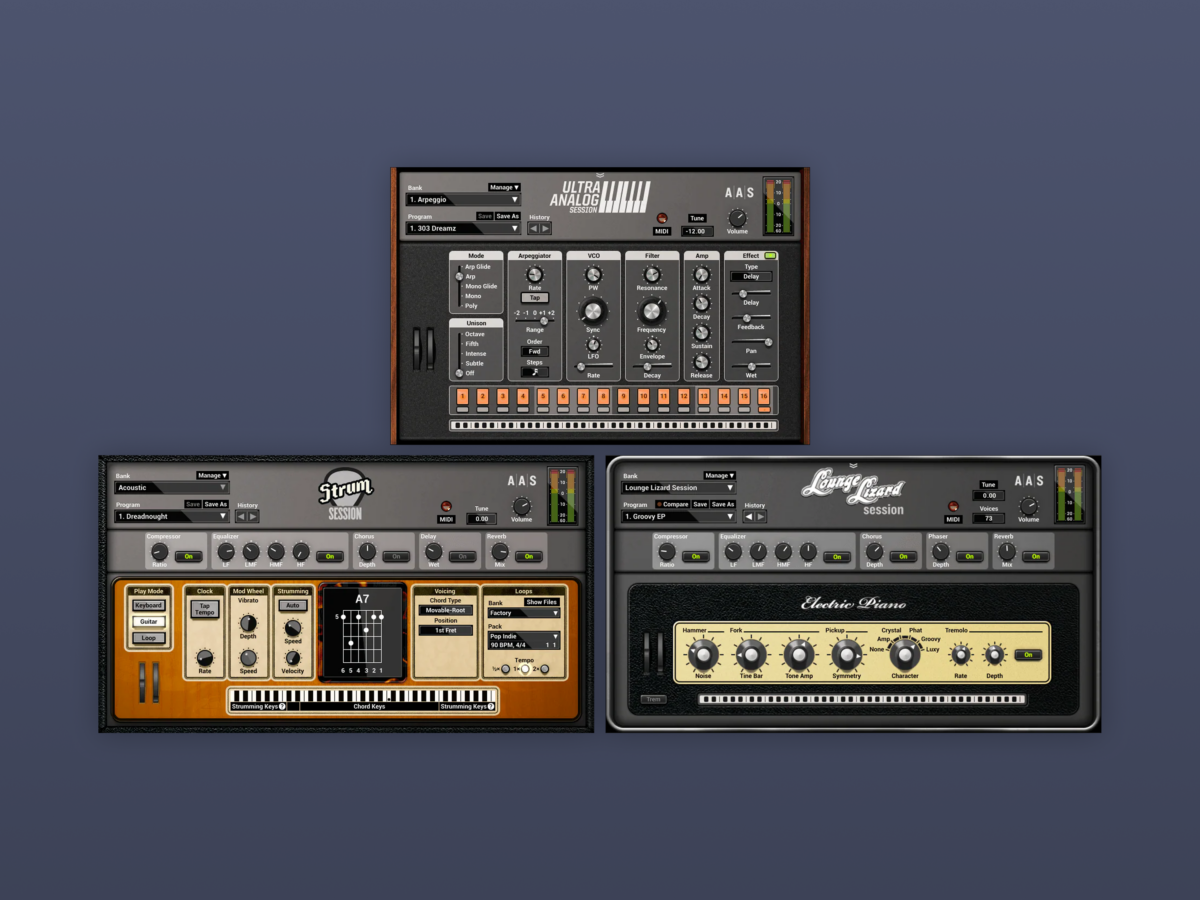Click Ultra Analog collapse chevron above logo

click(x=600, y=175)
